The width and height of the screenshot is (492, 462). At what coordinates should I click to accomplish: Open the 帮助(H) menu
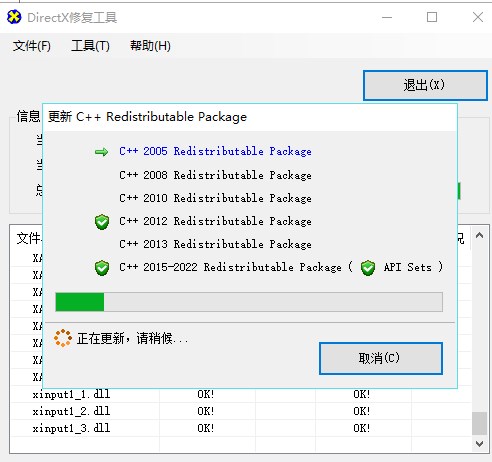click(x=150, y=46)
